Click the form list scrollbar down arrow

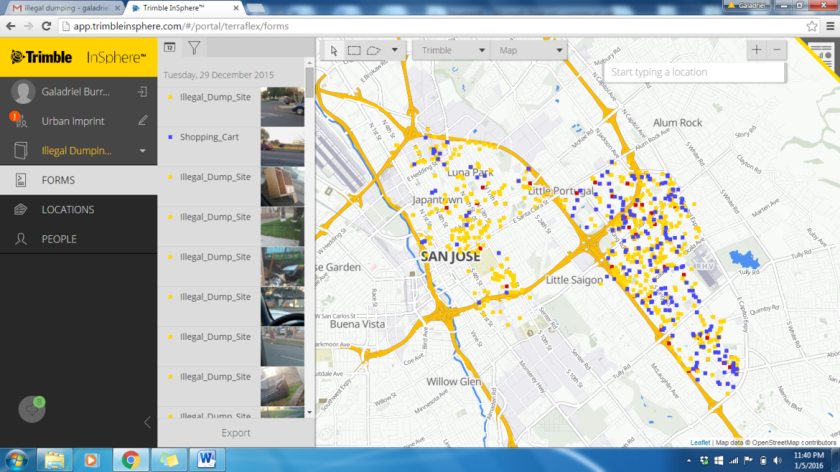pos(310,413)
